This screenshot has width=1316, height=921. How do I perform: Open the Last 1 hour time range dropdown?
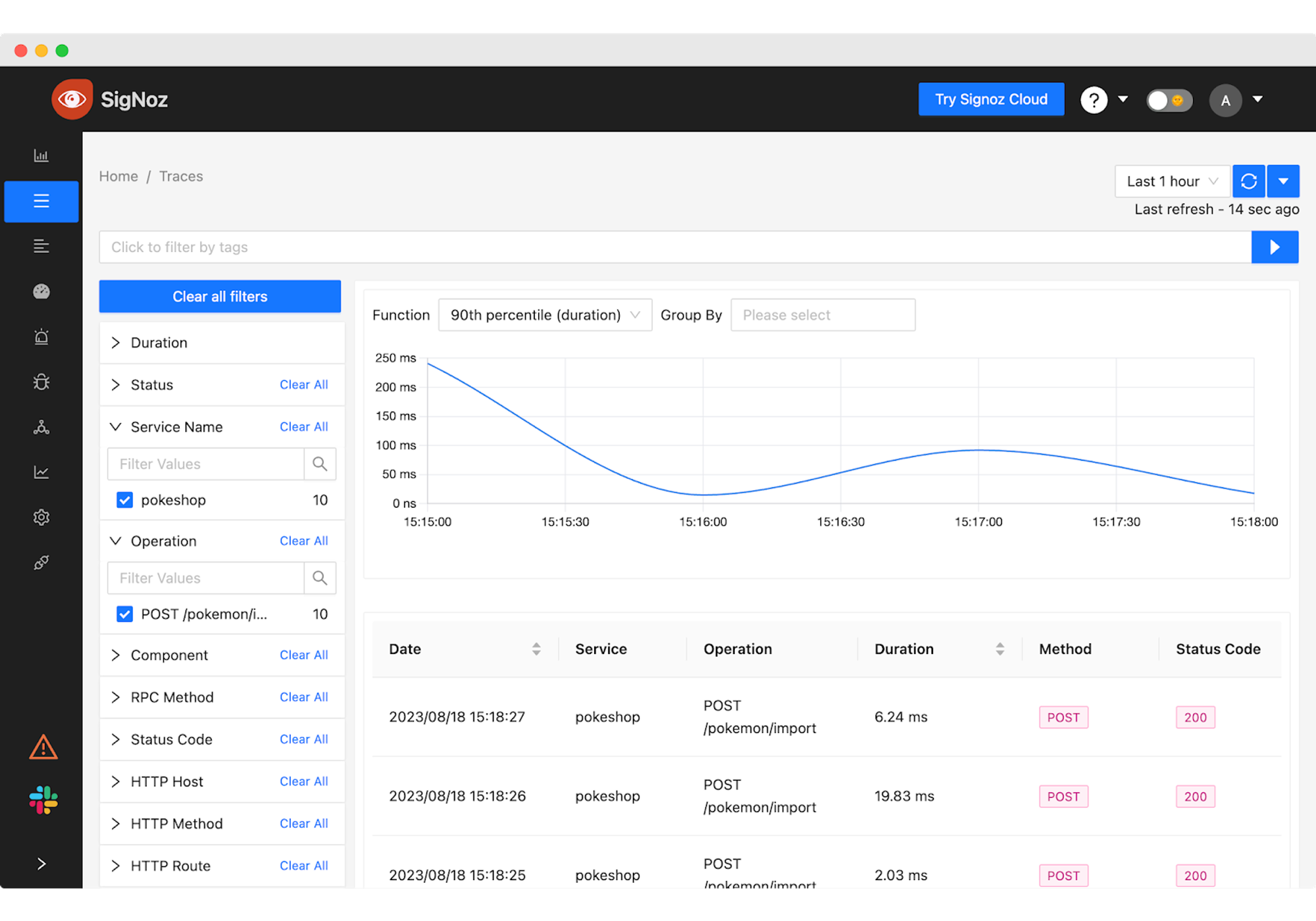click(x=1171, y=181)
